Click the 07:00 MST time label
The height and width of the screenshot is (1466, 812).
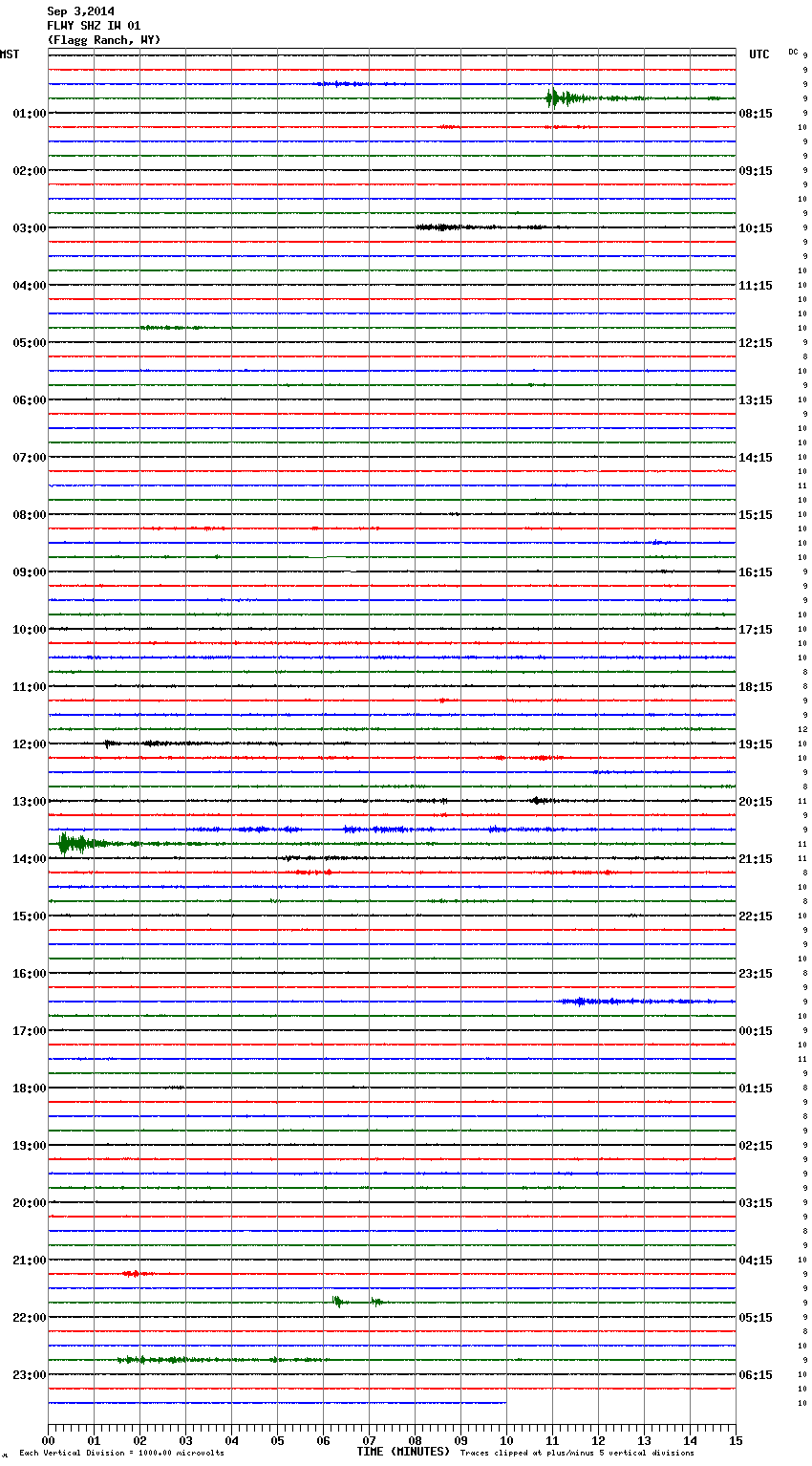point(30,458)
